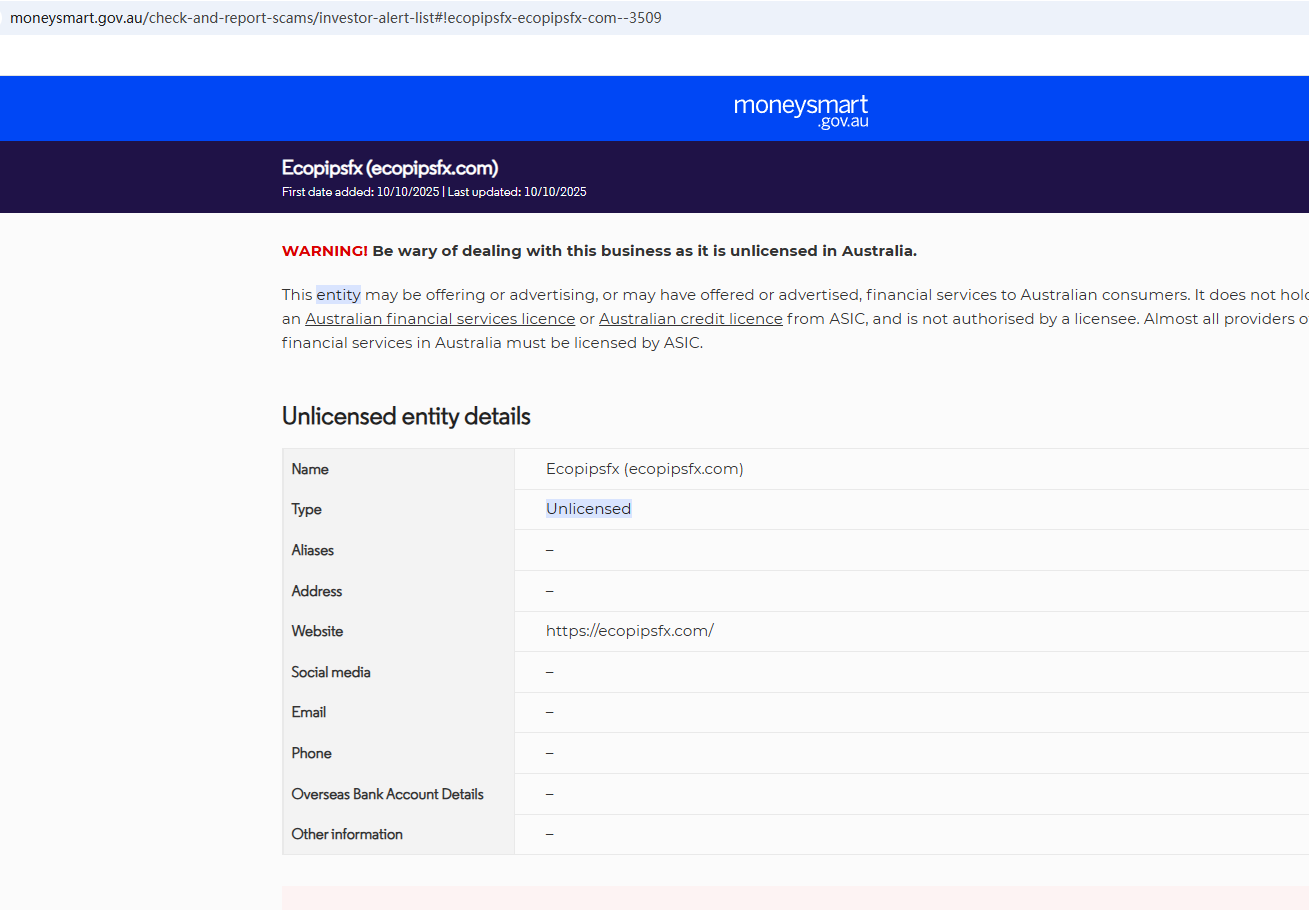Click the "Unlicensed entity details" heading
1309x910 pixels.
(406, 416)
